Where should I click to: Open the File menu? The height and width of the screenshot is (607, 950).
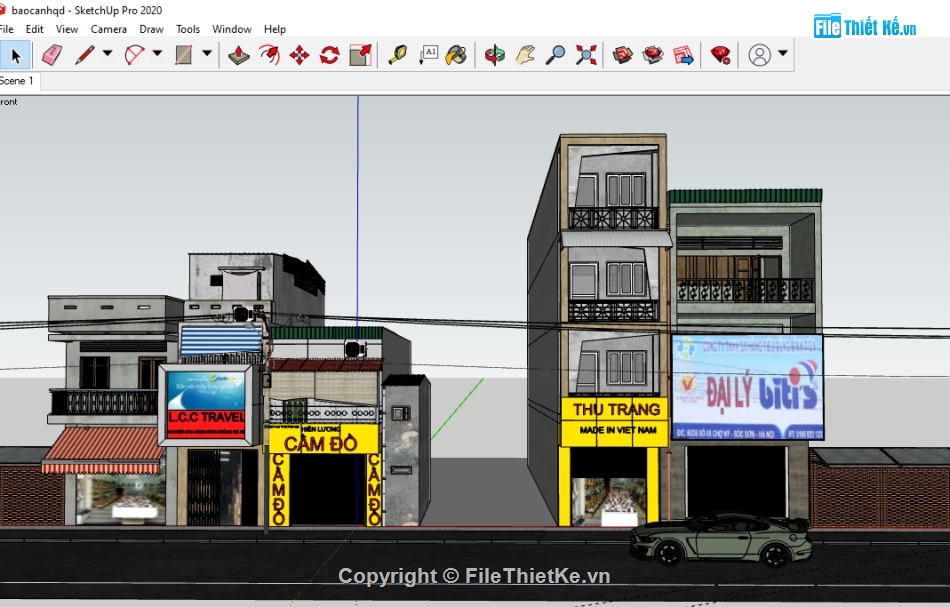(x=7, y=29)
